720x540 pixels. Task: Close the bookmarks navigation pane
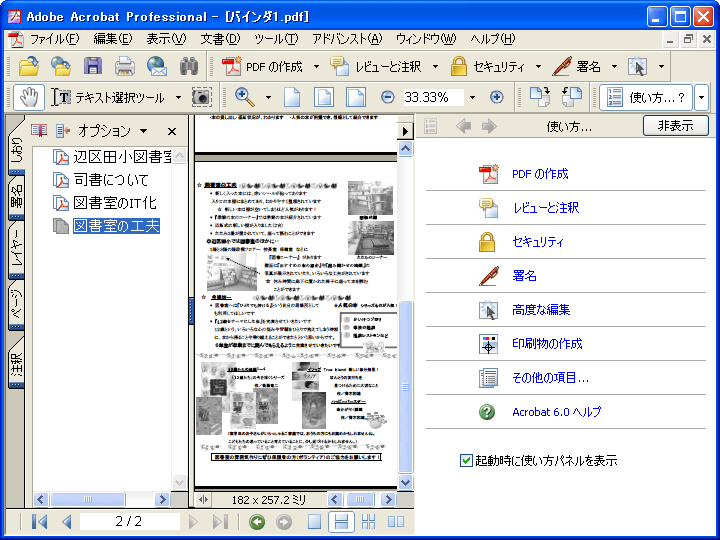(172, 132)
